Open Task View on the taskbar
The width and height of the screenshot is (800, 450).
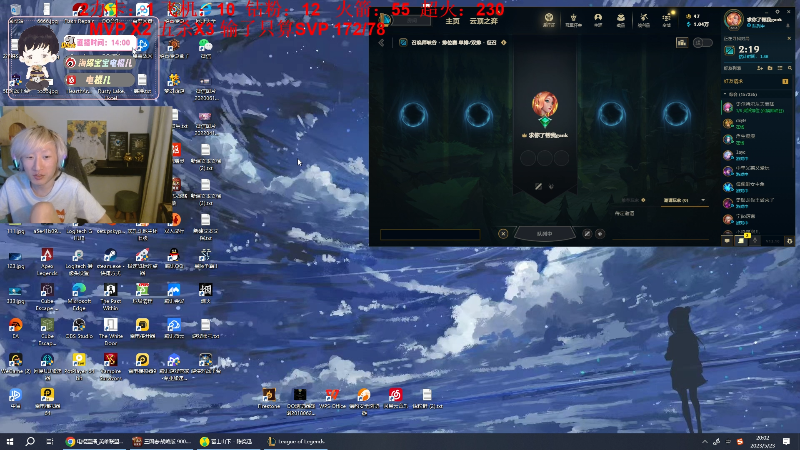coord(49,441)
